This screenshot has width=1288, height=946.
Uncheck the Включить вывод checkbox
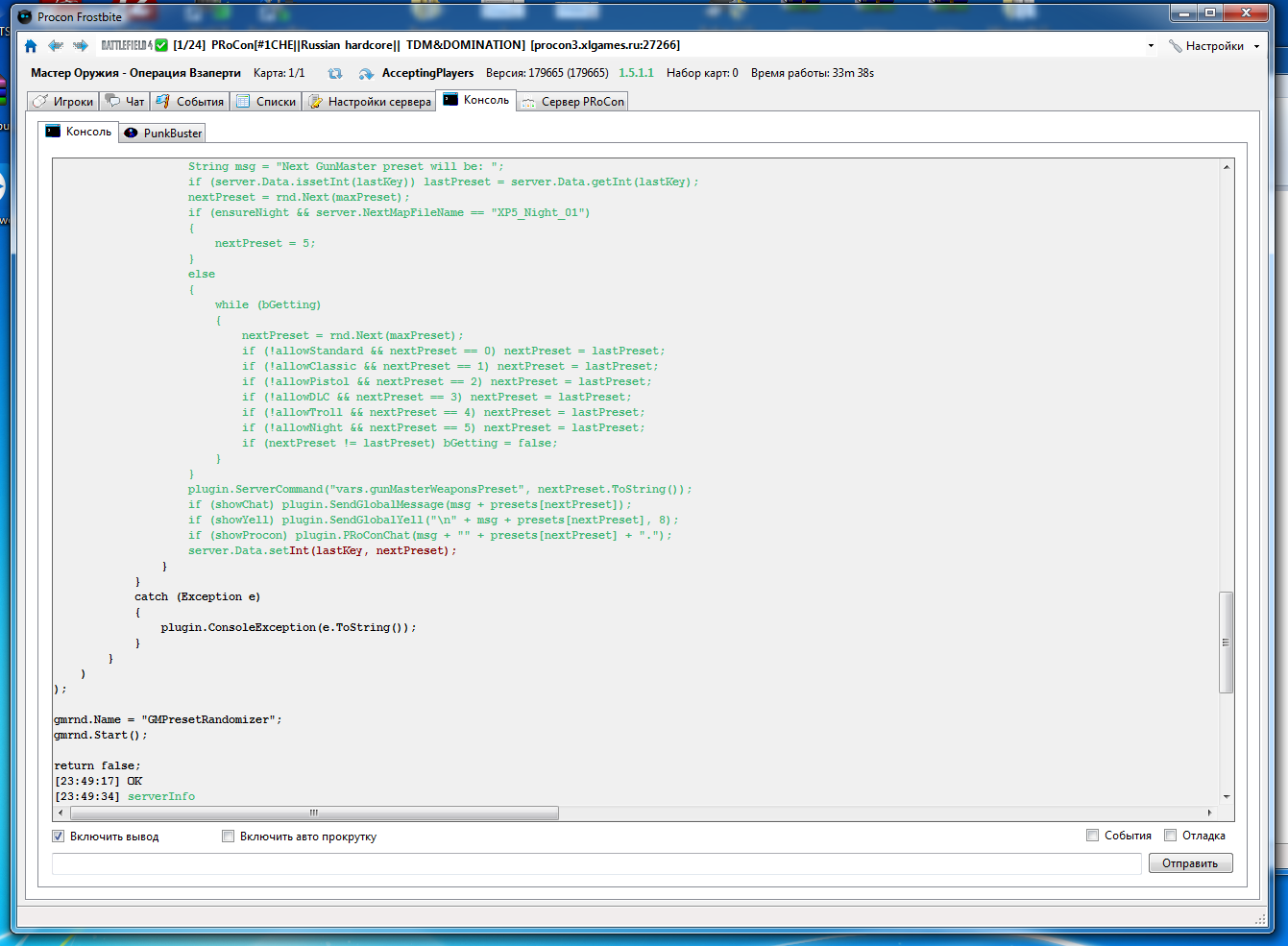[x=59, y=837]
